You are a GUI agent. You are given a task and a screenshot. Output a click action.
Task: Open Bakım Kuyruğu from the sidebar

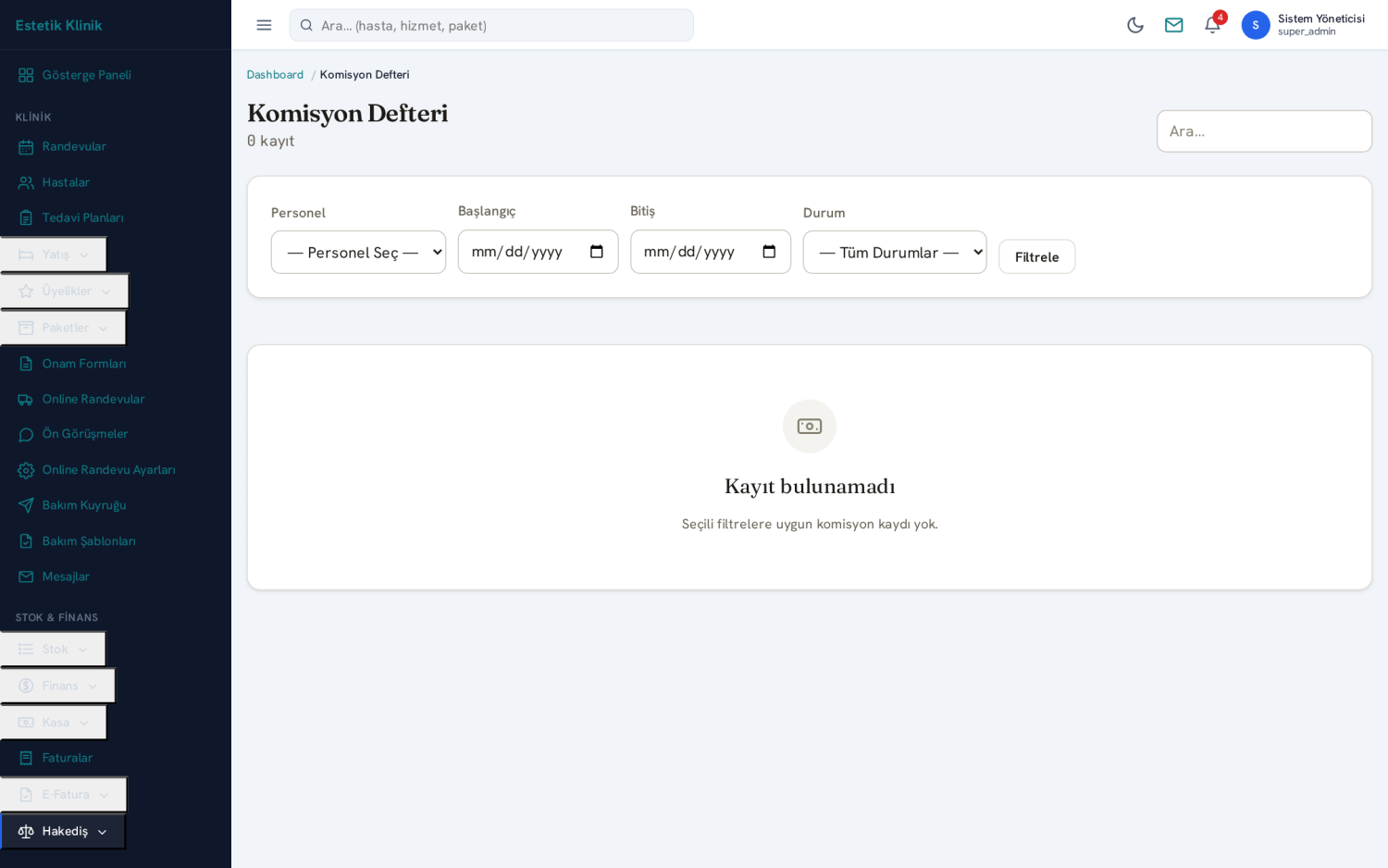pos(84,505)
